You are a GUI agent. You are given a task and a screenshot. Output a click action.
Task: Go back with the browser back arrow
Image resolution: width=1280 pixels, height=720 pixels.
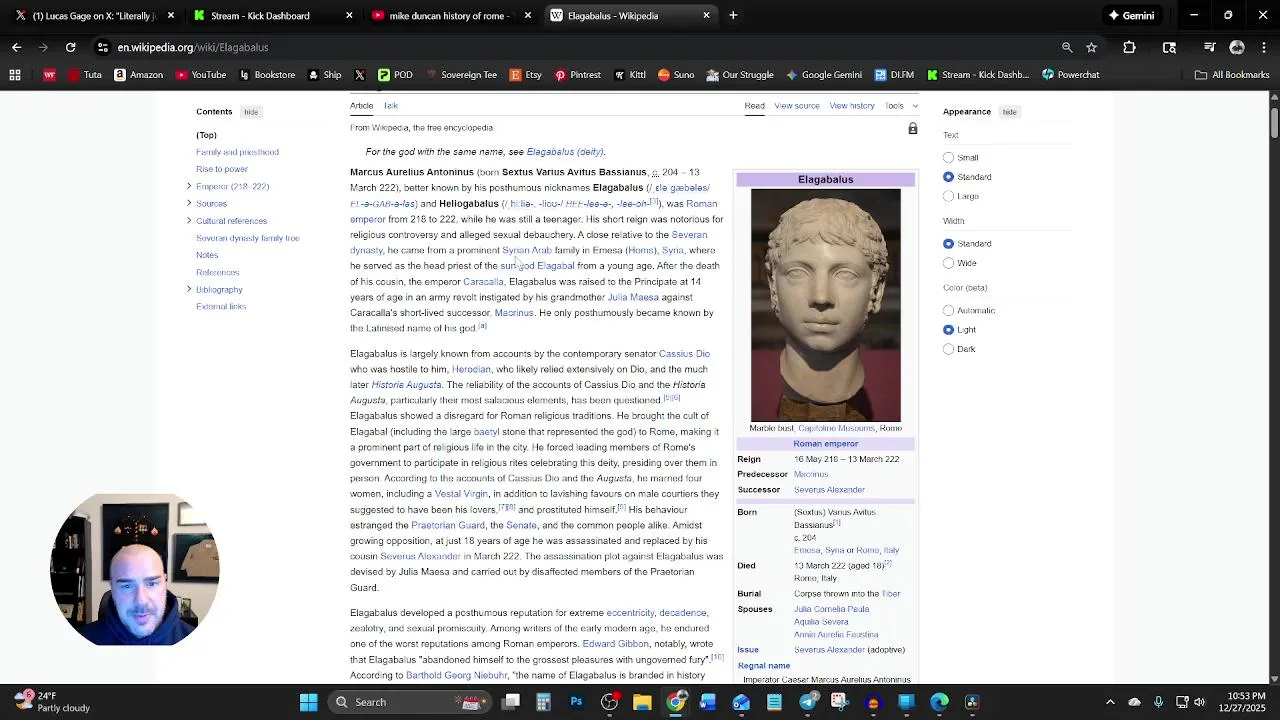click(16, 47)
